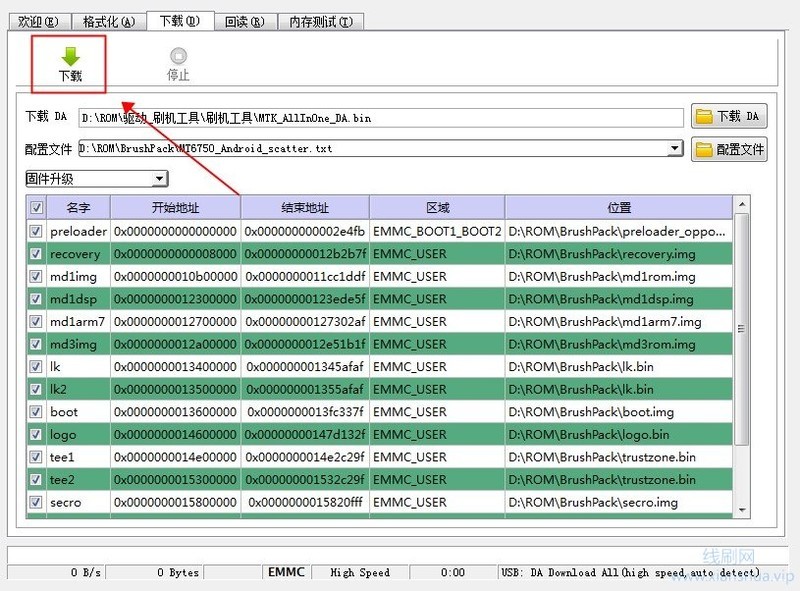Toggle the lk2 partition checkbox
The image size is (800, 591).
[36, 389]
